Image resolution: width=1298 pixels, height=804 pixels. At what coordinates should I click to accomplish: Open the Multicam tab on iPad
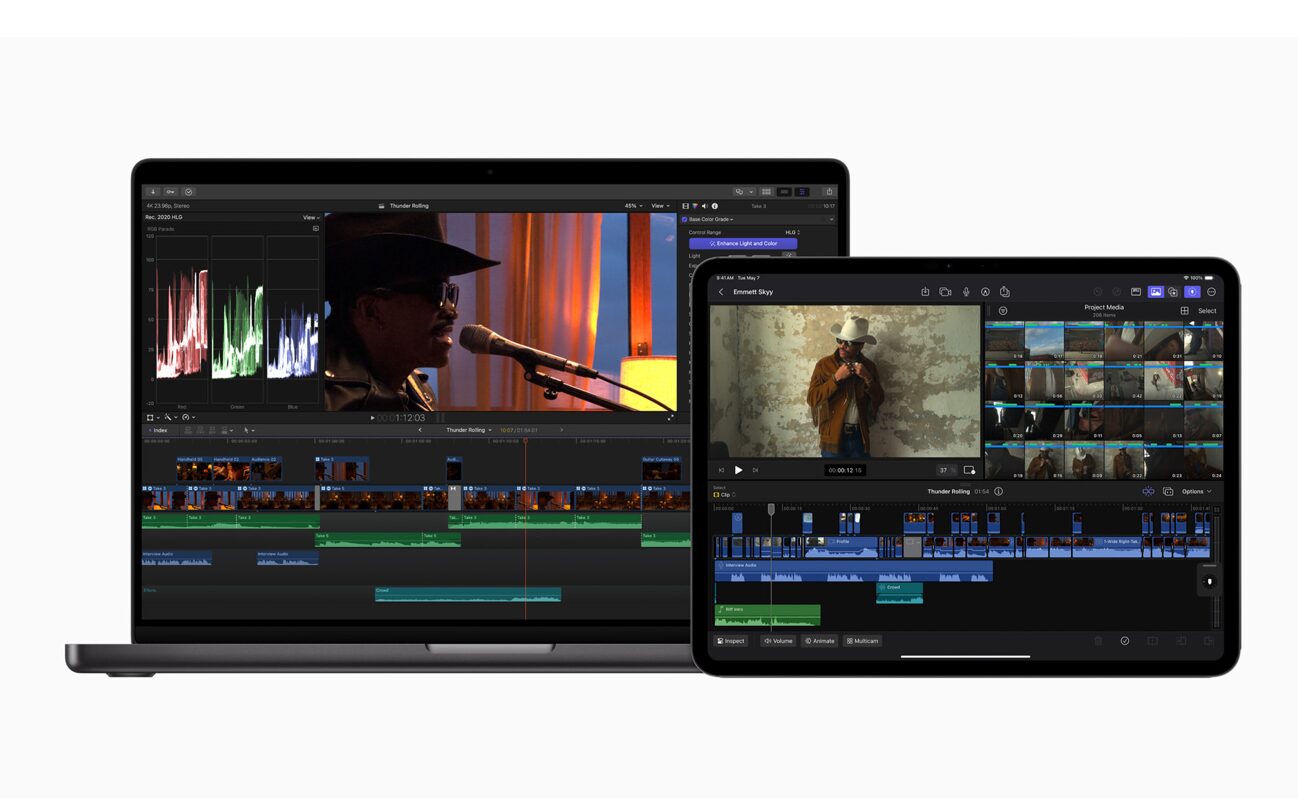(x=862, y=641)
